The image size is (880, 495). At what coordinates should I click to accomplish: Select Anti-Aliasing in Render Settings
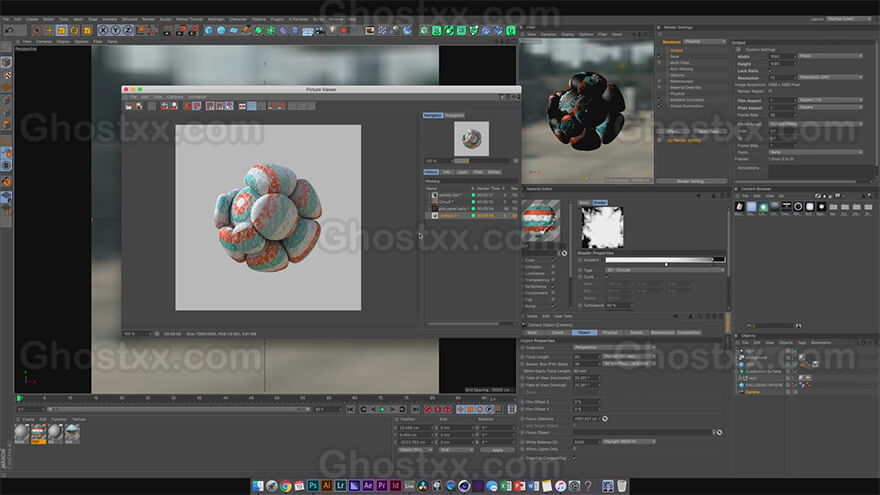[681, 69]
